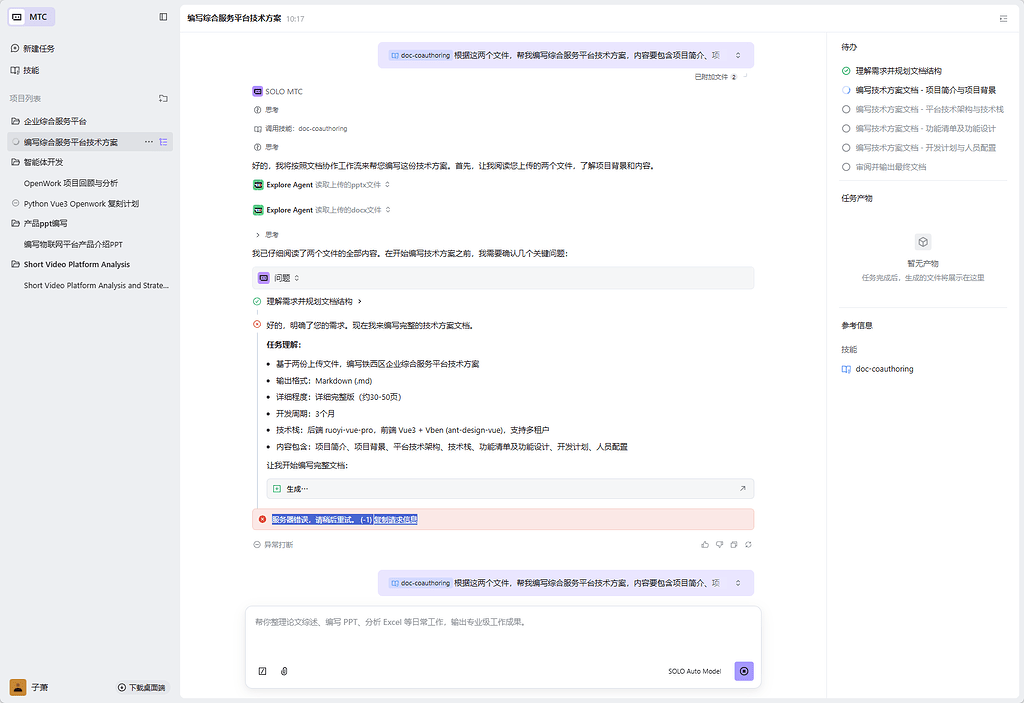Screen dimensions: 1024x703
Task: Click the thumbs down icon
Action: click(x=719, y=544)
